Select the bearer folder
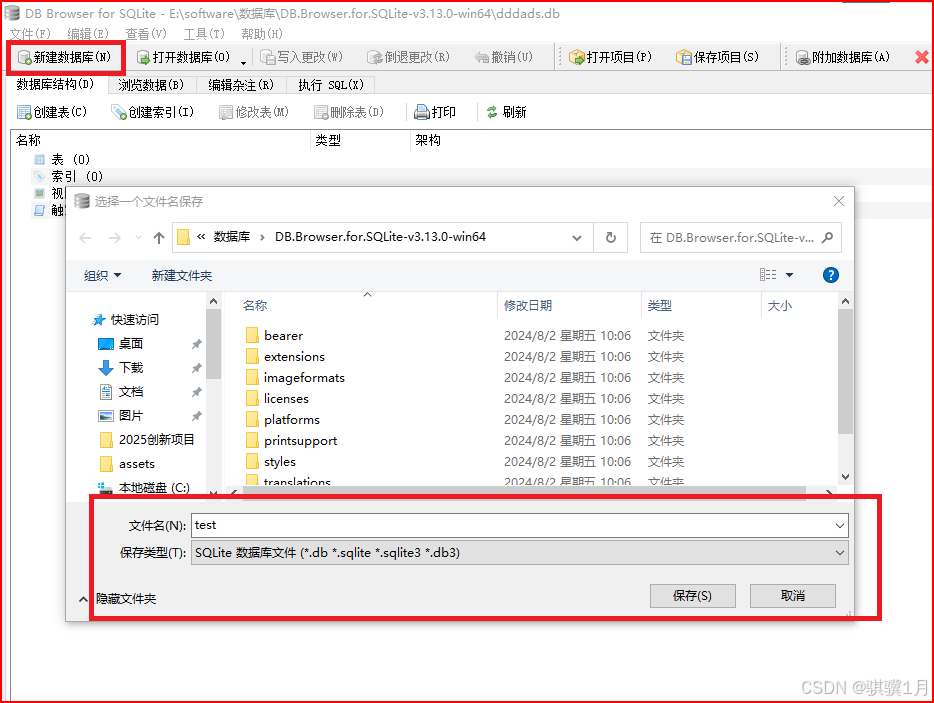Viewport: 934px width, 703px height. click(x=275, y=335)
